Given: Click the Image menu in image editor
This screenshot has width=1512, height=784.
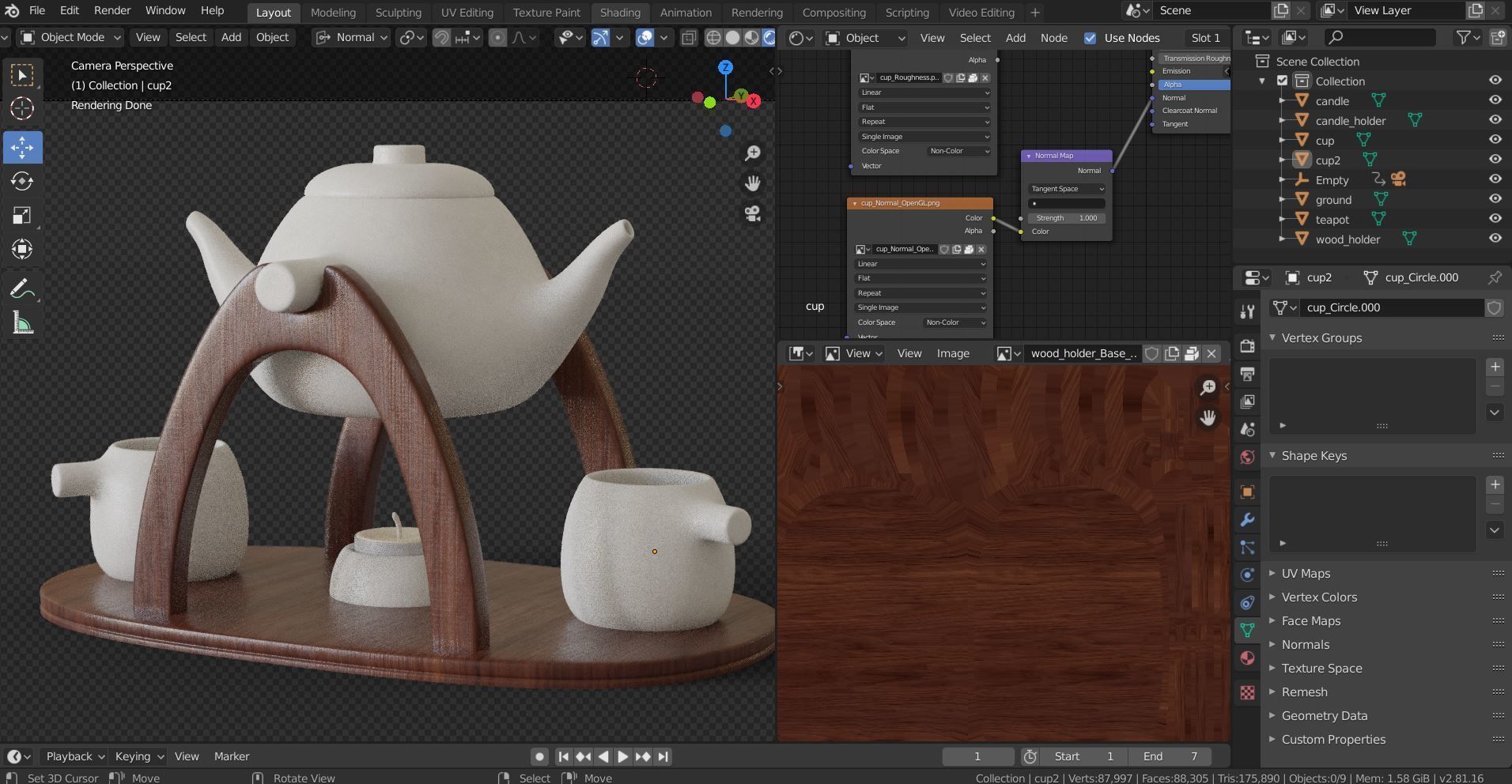Looking at the screenshot, I should (953, 353).
